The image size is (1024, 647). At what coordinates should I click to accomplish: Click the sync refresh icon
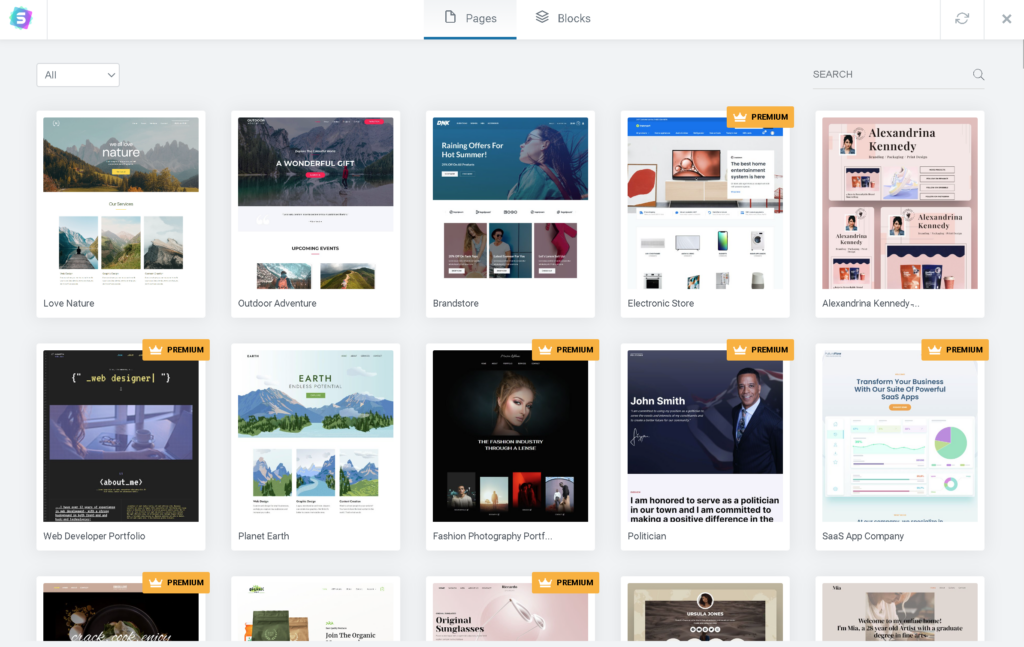962,19
